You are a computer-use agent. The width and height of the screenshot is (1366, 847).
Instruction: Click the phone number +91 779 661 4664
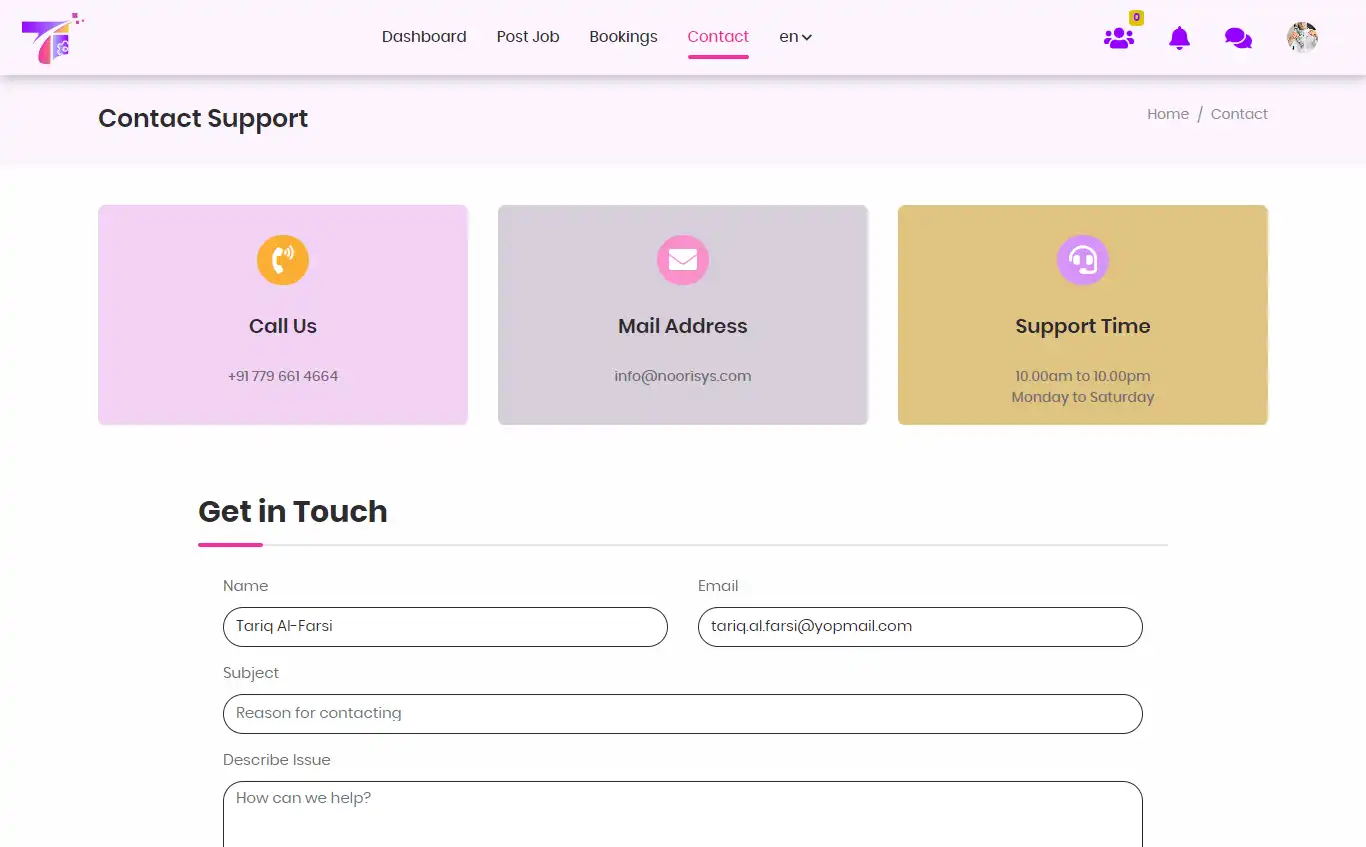click(x=282, y=376)
